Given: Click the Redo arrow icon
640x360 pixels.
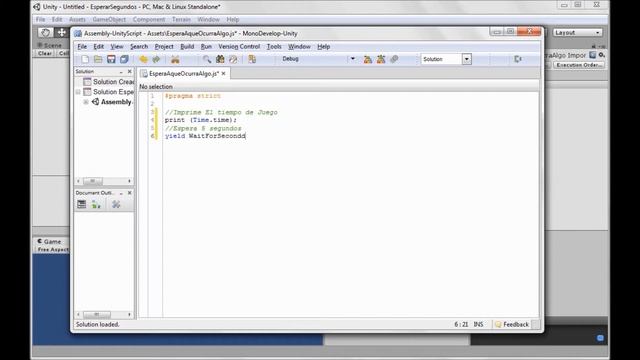Looking at the screenshot, I should [156, 59].
